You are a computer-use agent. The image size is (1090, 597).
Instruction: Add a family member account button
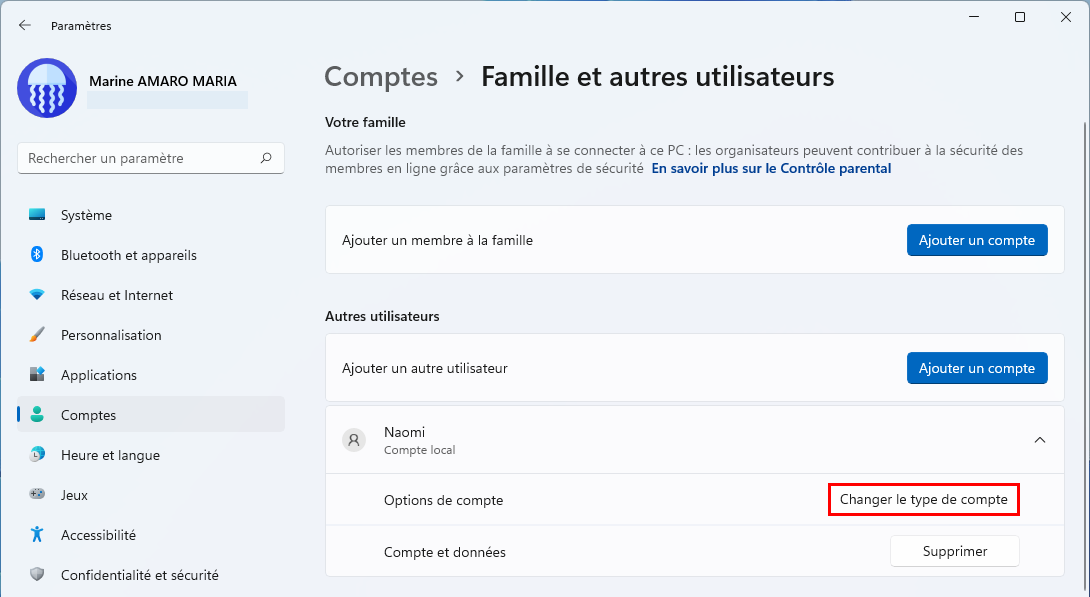pyautogui.click(x=977, y=240)
